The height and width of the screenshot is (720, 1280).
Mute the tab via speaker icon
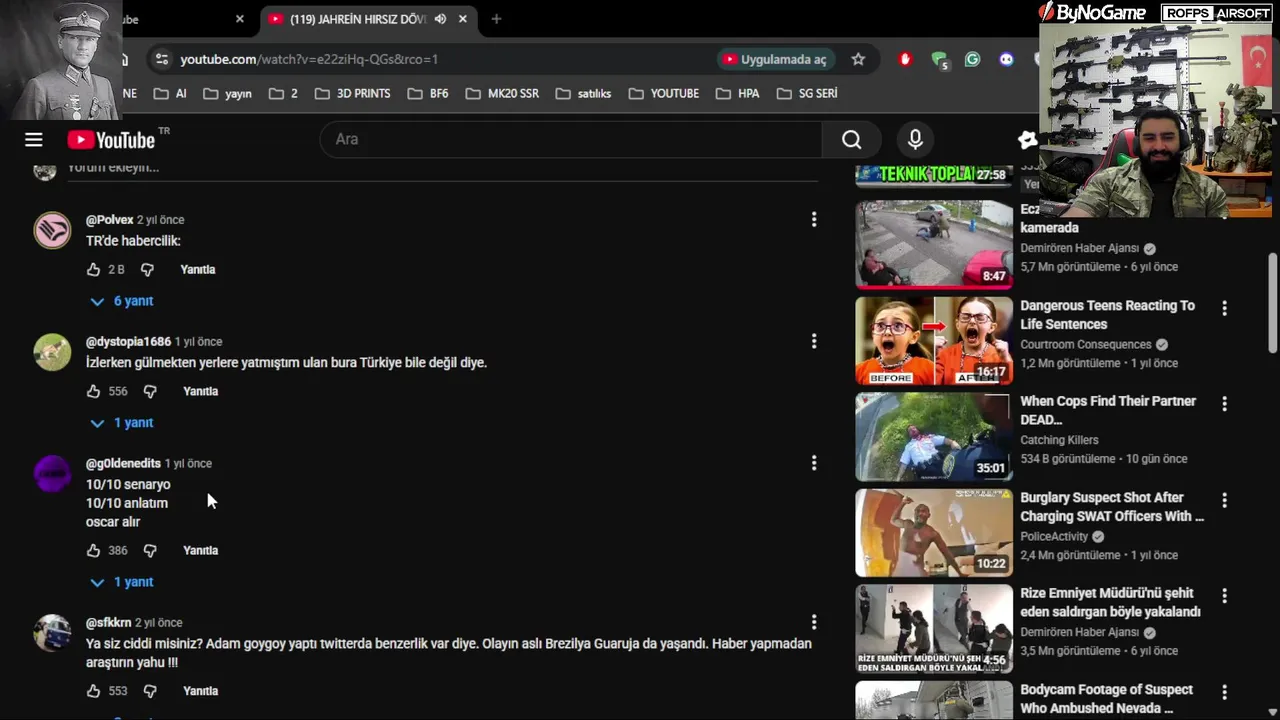tap(440, 19)
